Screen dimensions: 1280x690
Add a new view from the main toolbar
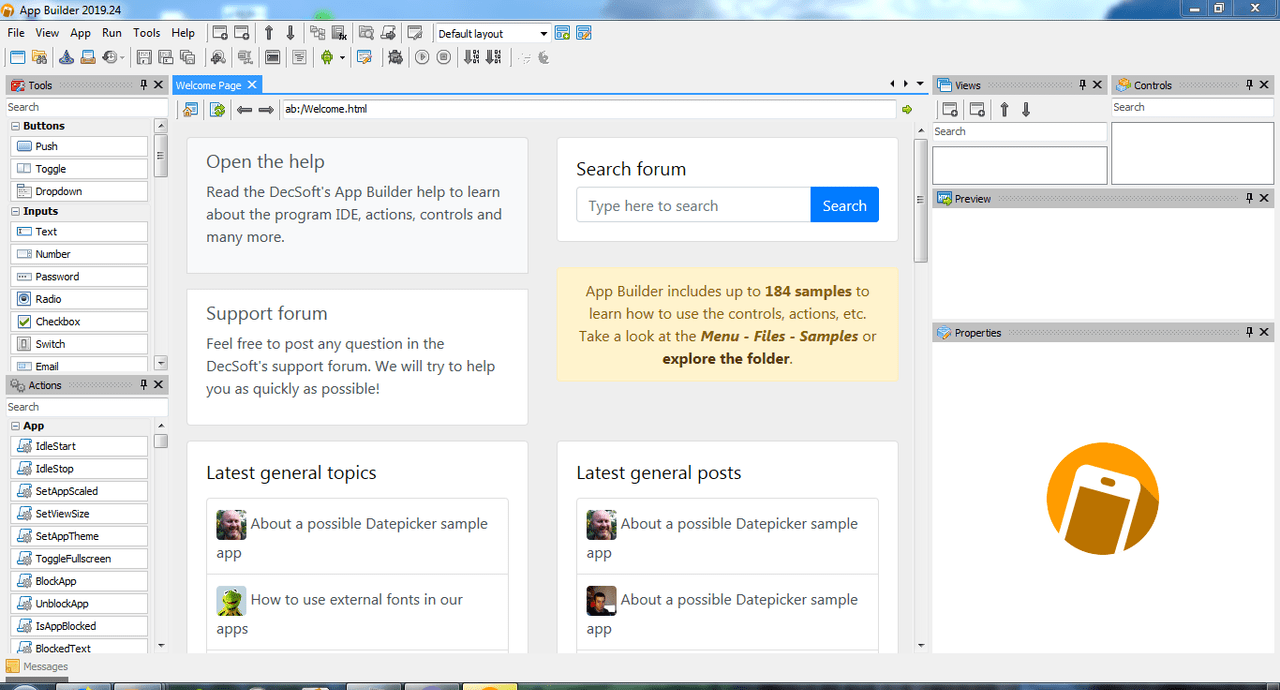[220, 33]
